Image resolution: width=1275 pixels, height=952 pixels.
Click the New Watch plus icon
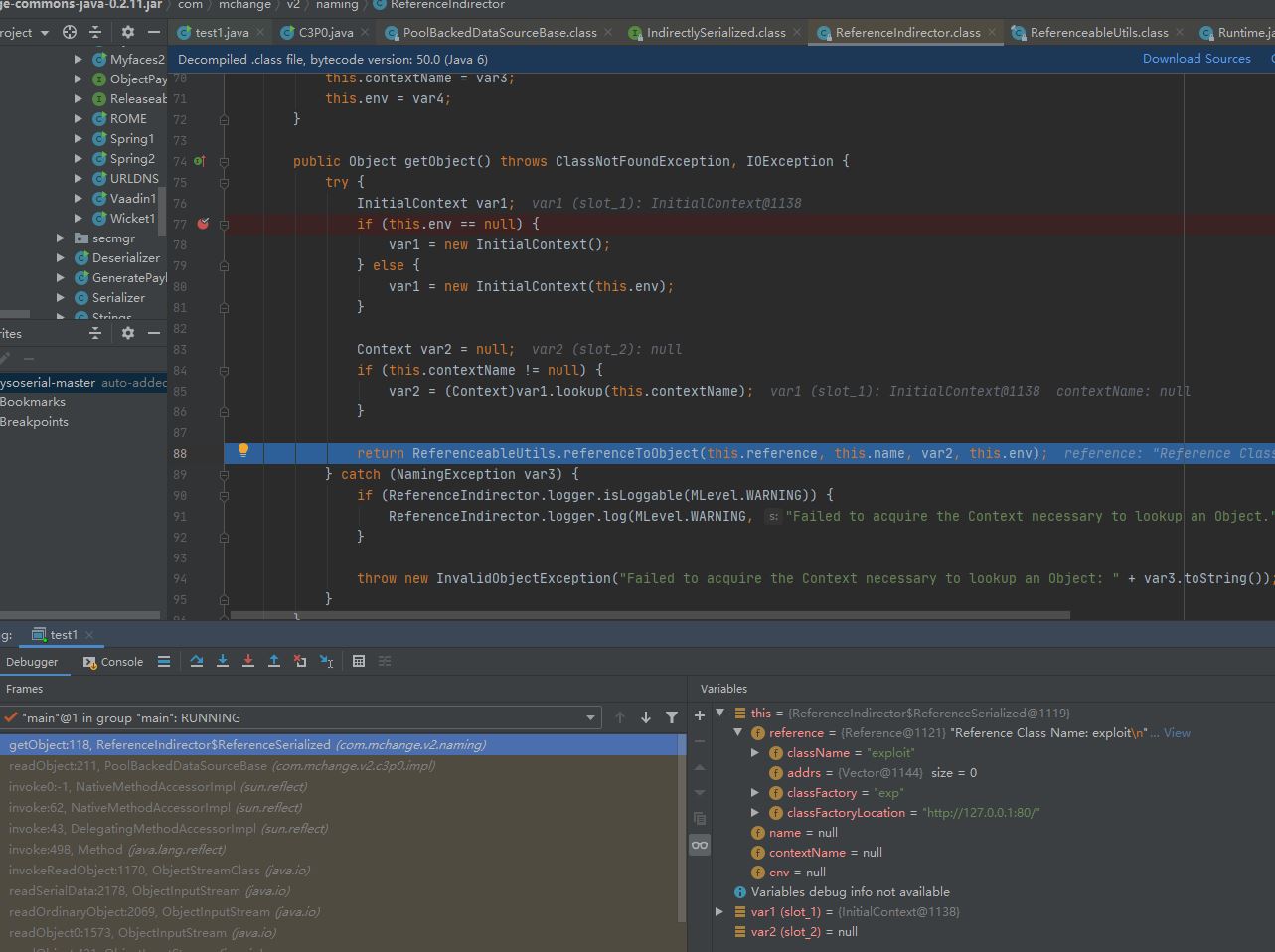point(700,715)
